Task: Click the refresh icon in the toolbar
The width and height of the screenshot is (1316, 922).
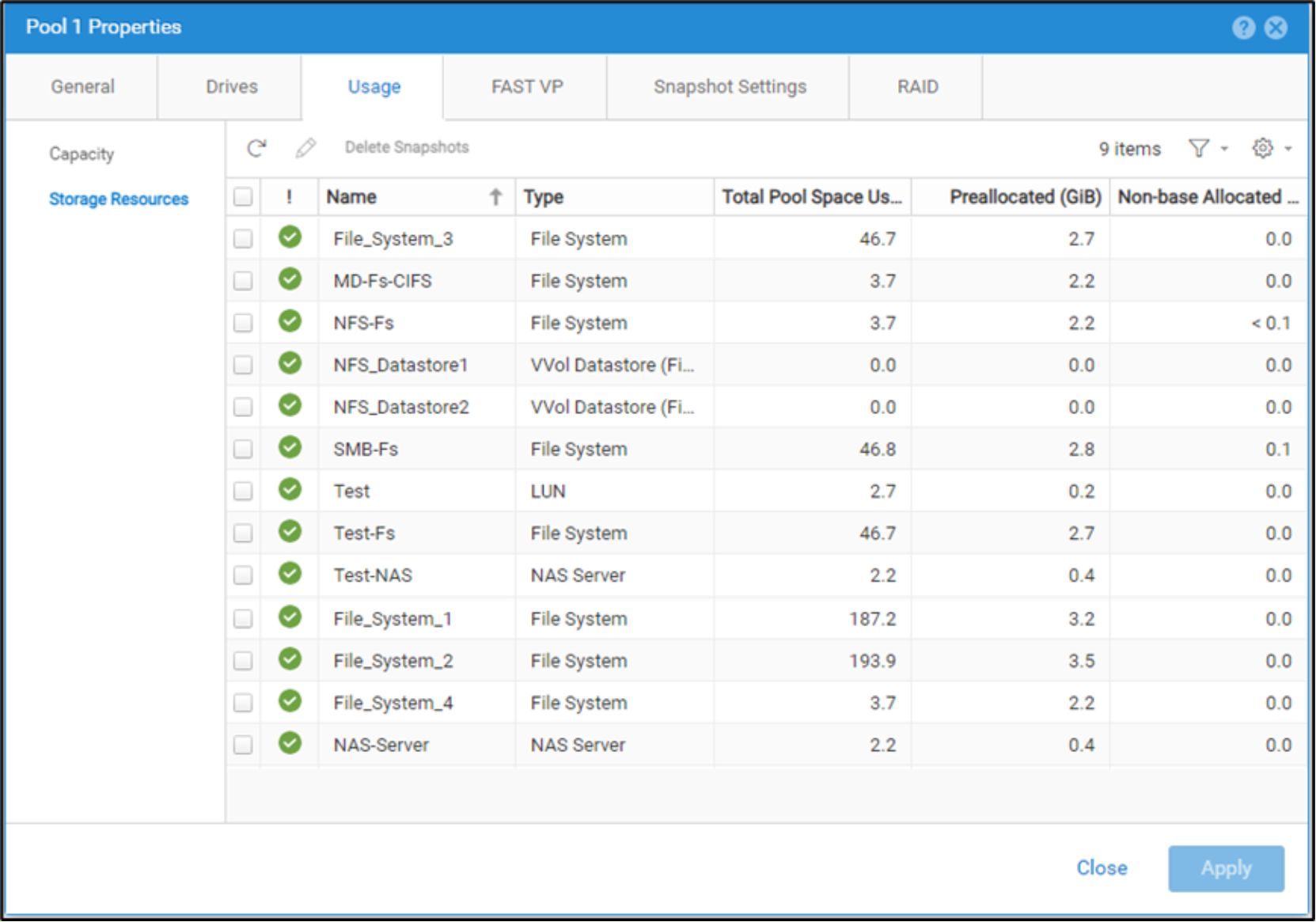Action: tap(256, 148)
